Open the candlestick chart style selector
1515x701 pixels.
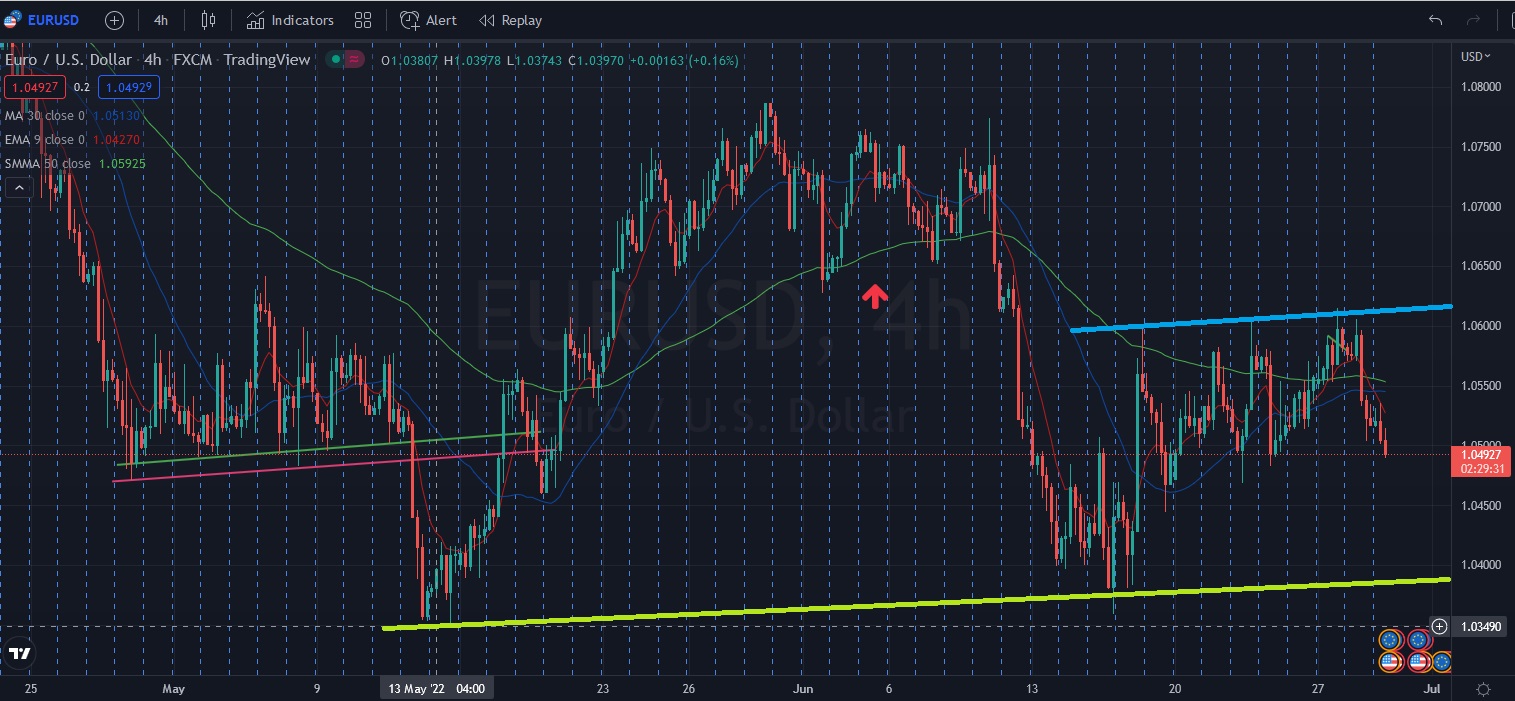pyautogui.click(x=208, y=20)
